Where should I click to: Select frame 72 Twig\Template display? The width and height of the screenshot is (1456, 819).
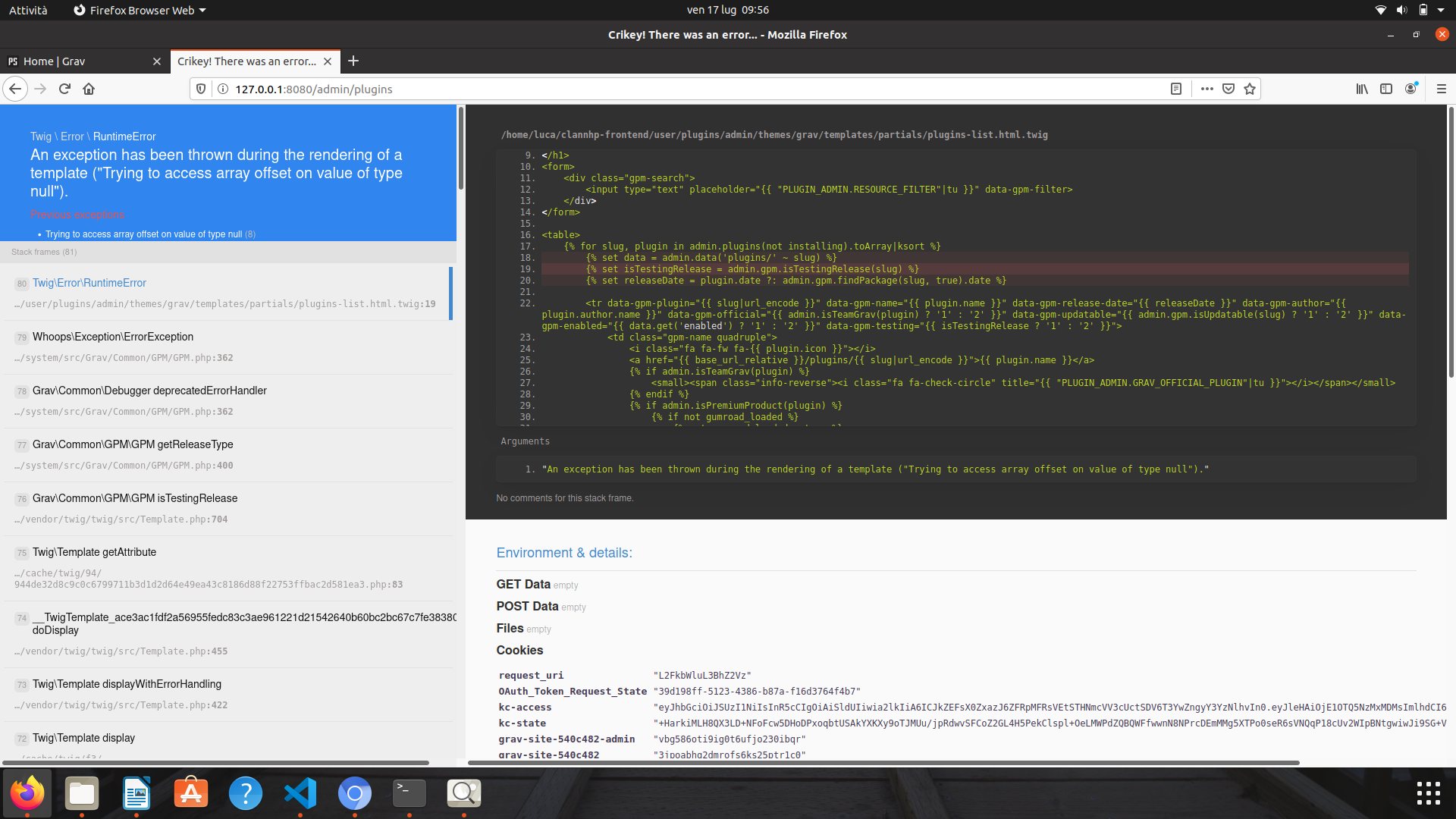[226, 740]
